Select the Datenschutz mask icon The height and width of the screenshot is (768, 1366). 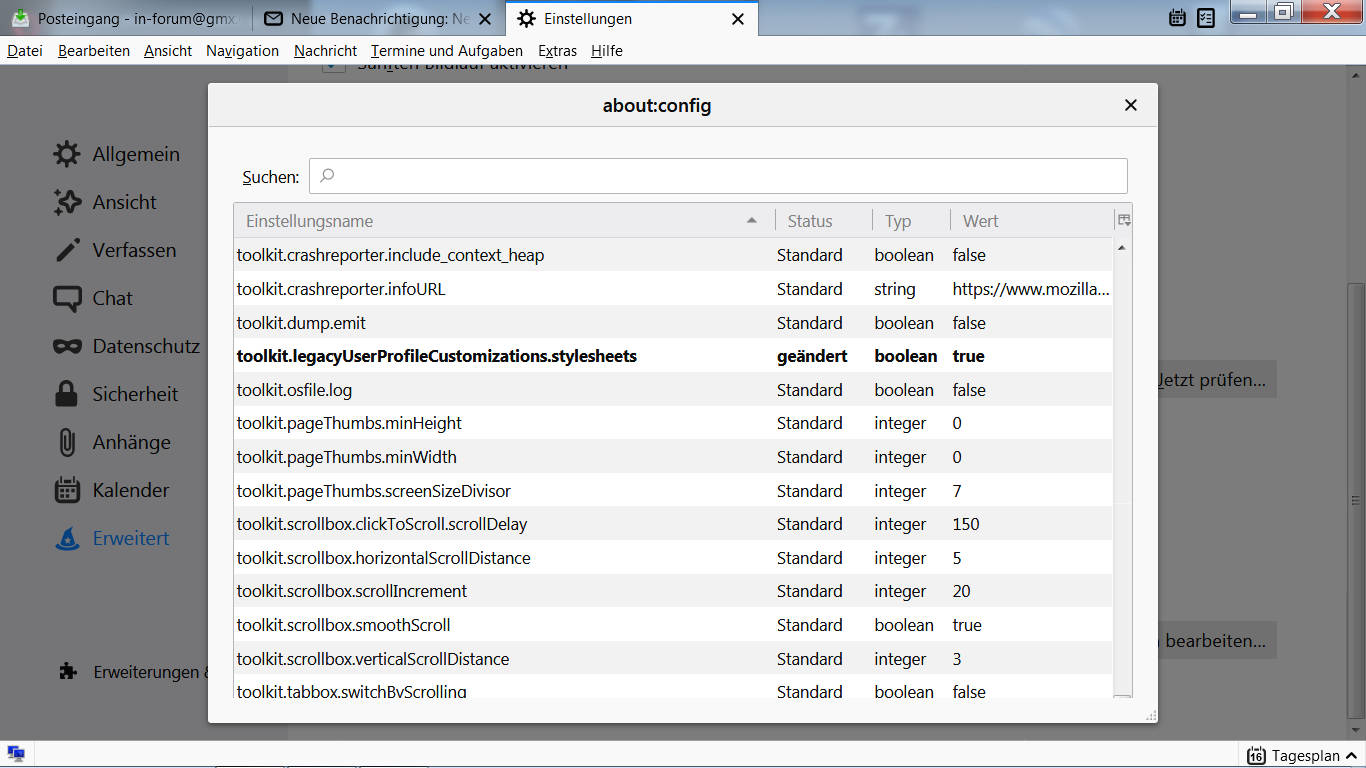(67, 346)
